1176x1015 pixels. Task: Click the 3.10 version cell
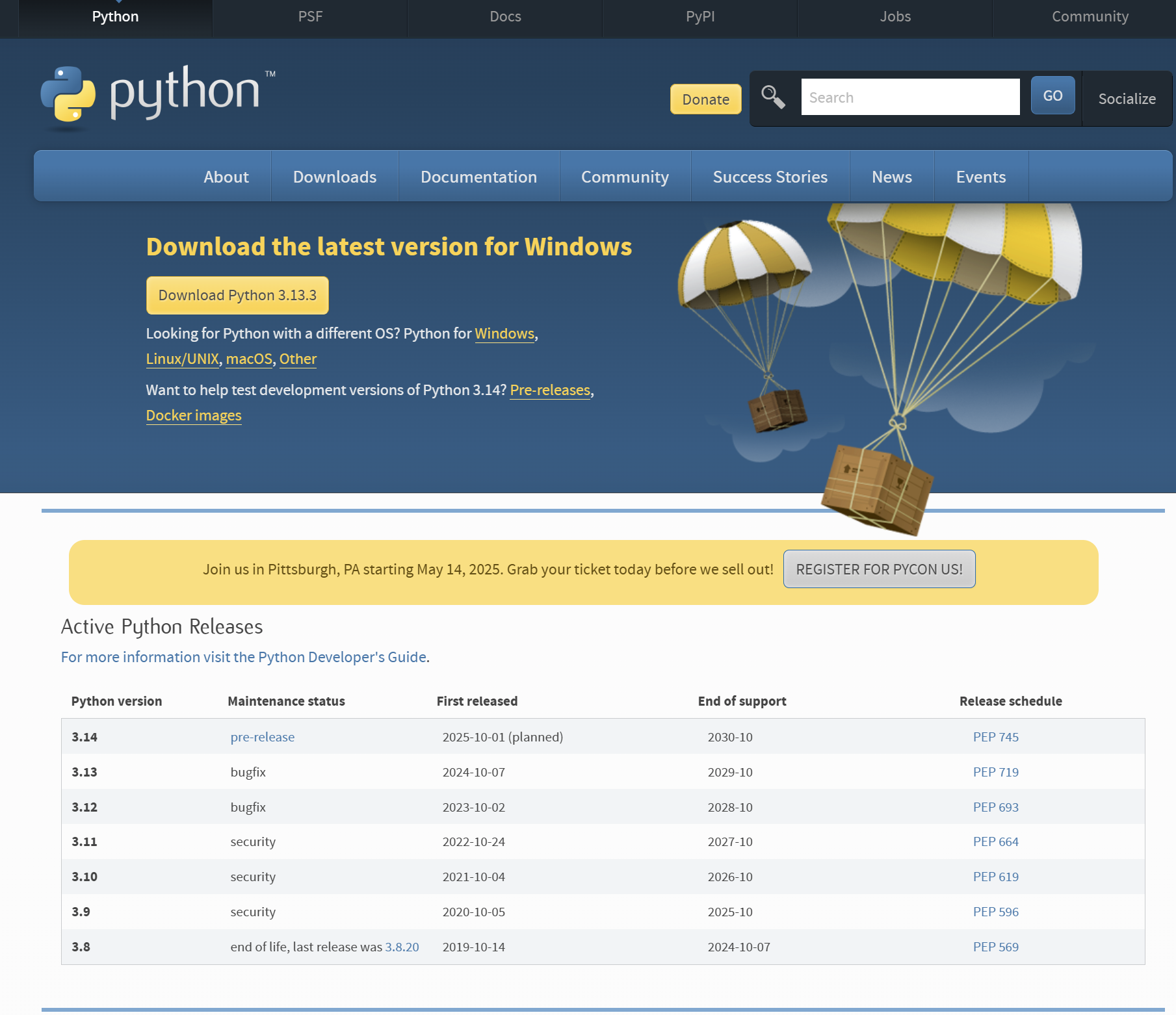point(85,877)
